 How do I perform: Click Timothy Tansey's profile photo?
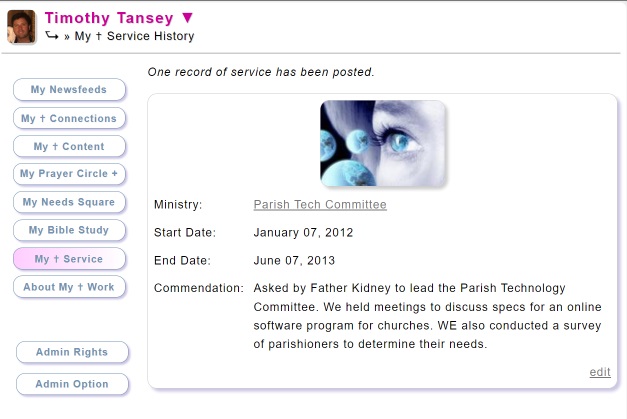click(x=22, y=27)
